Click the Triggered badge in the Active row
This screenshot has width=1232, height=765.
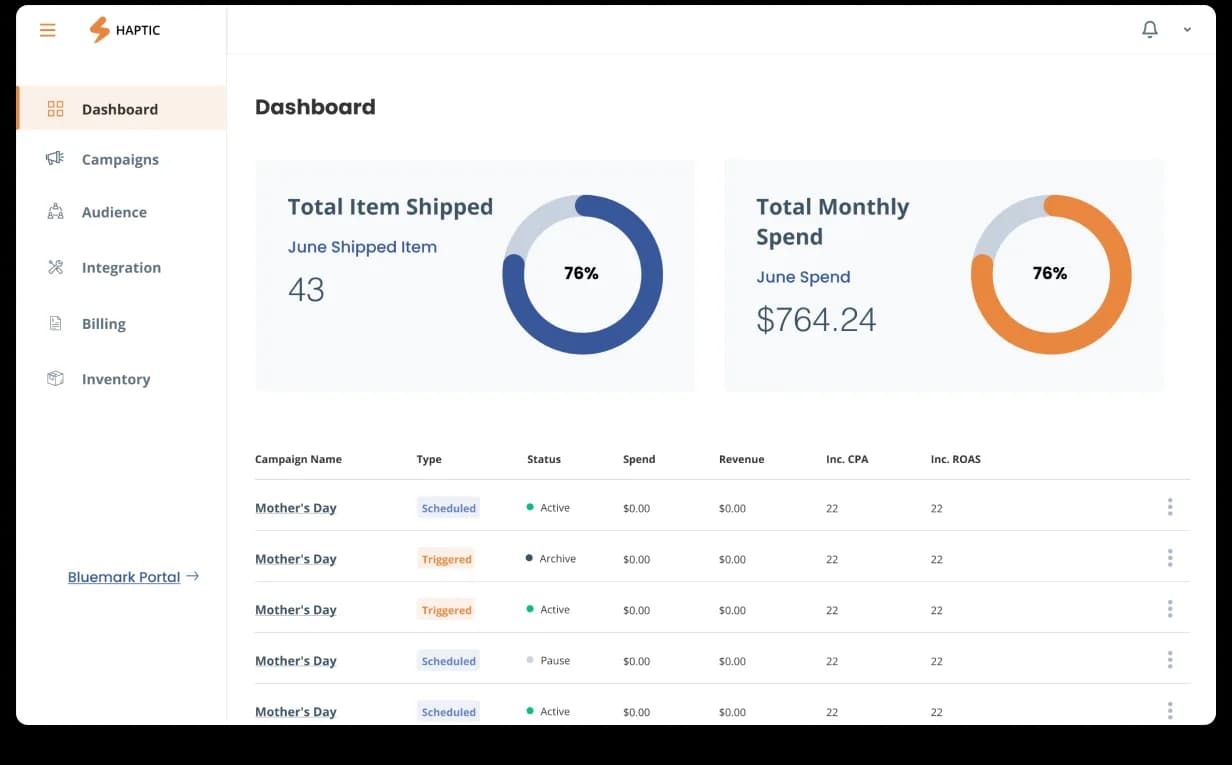tap(446, 610)
